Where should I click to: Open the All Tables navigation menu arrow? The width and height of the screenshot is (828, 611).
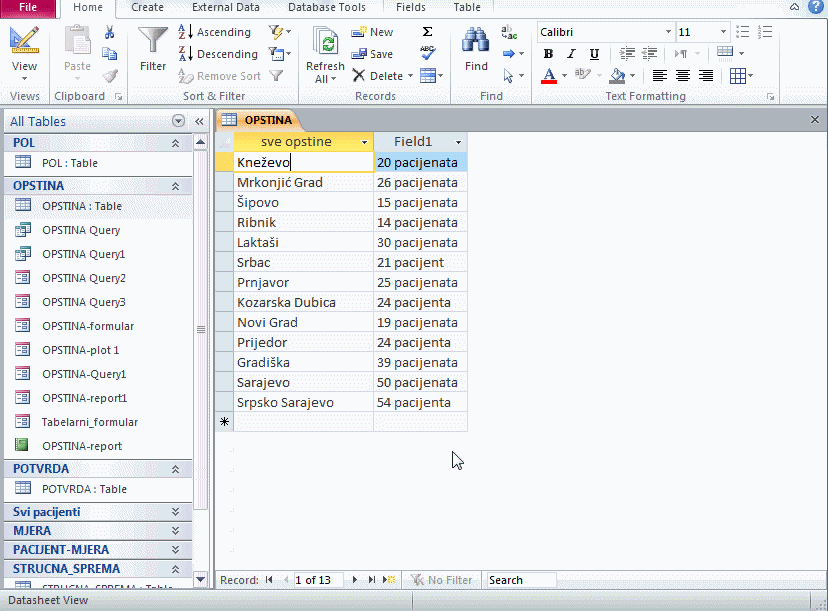[178, 121]
